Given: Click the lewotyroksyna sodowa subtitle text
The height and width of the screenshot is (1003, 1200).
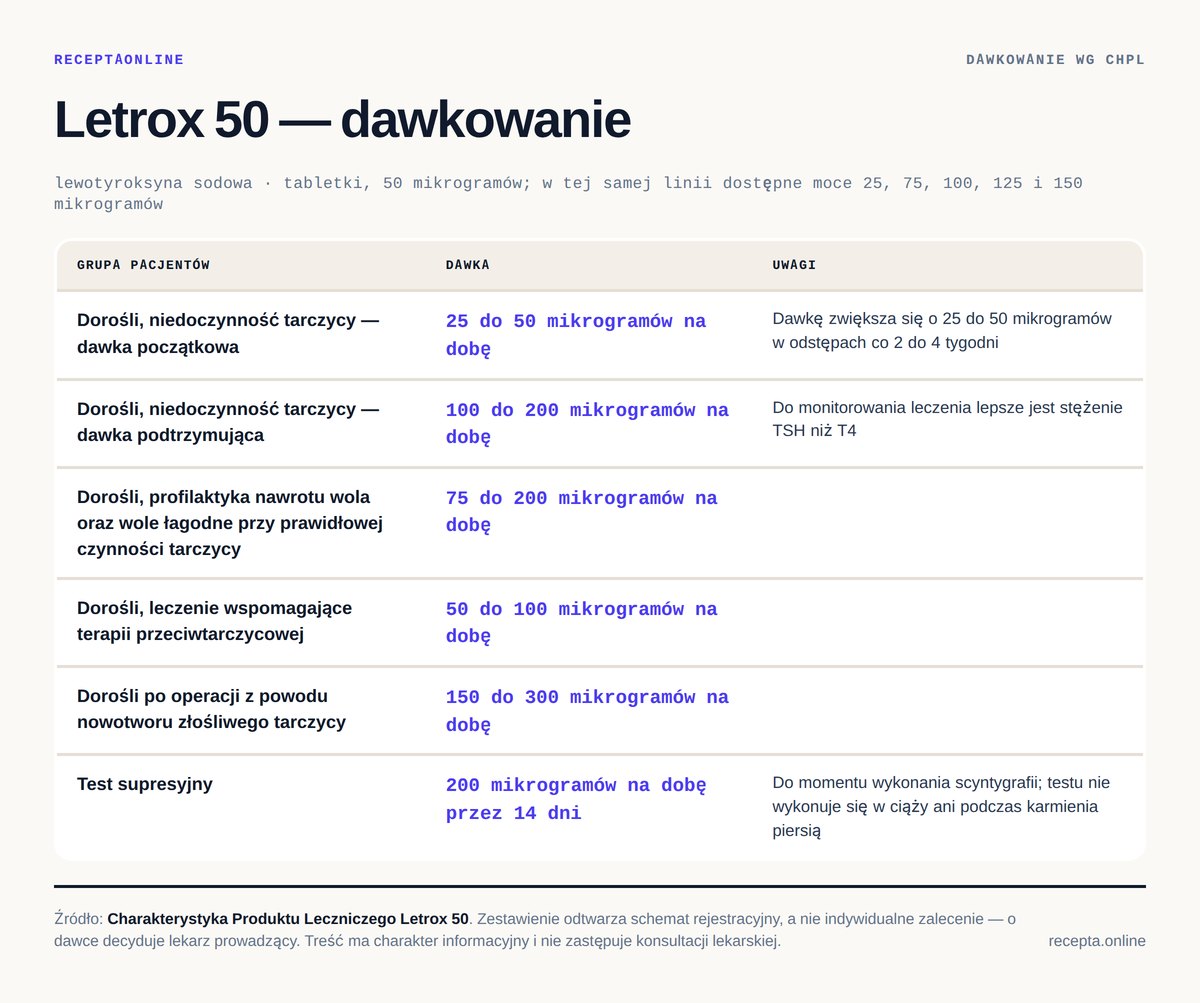Looking at the screenshot, I should click(x=568, y=193).
